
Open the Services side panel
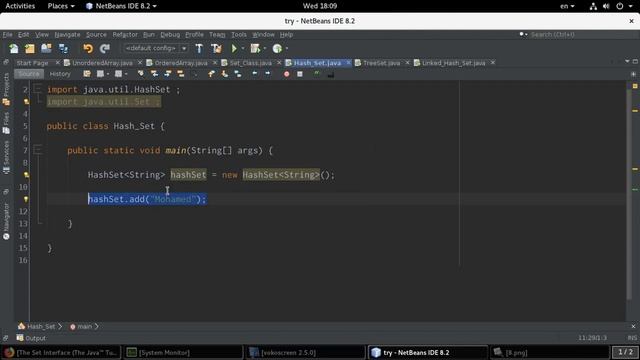(6, 158)
